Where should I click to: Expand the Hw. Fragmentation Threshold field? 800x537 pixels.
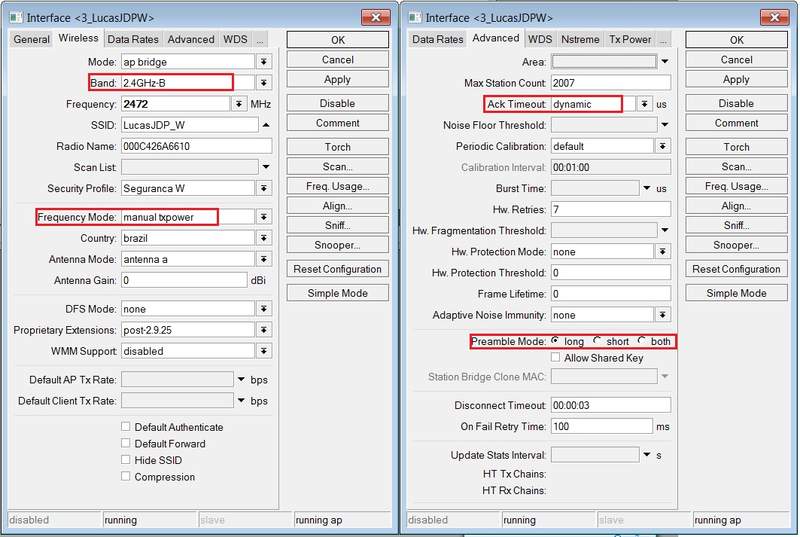coord(665,230)
